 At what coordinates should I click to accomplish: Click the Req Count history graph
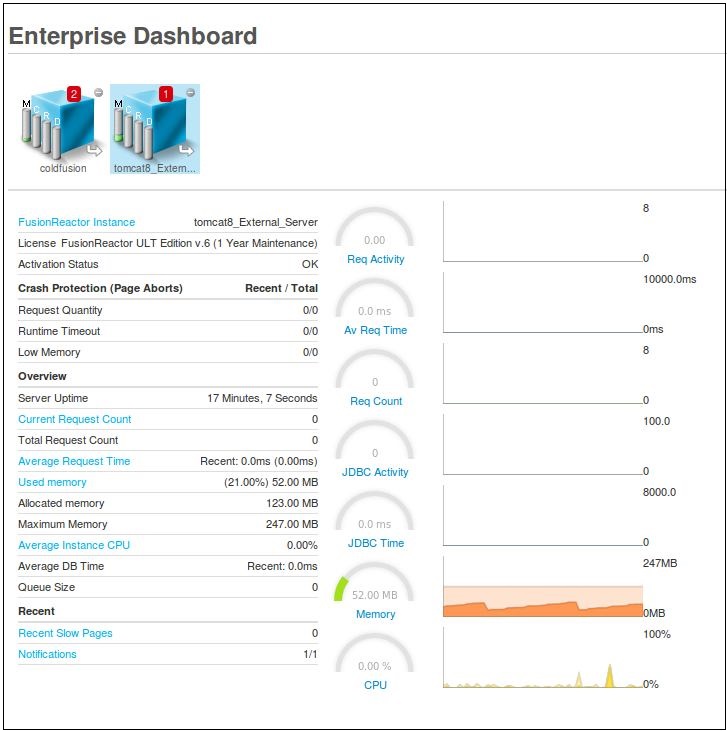(543, 373)
